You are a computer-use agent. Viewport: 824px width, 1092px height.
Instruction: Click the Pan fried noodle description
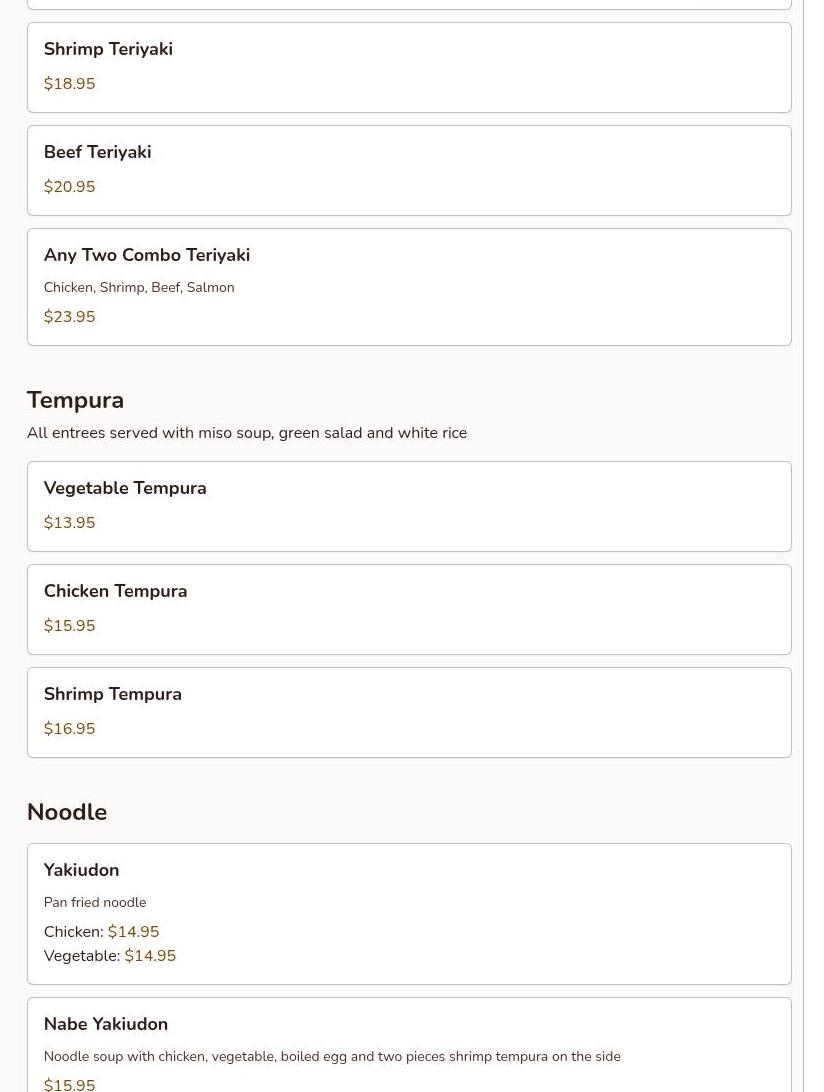click(x=95, y=902)
